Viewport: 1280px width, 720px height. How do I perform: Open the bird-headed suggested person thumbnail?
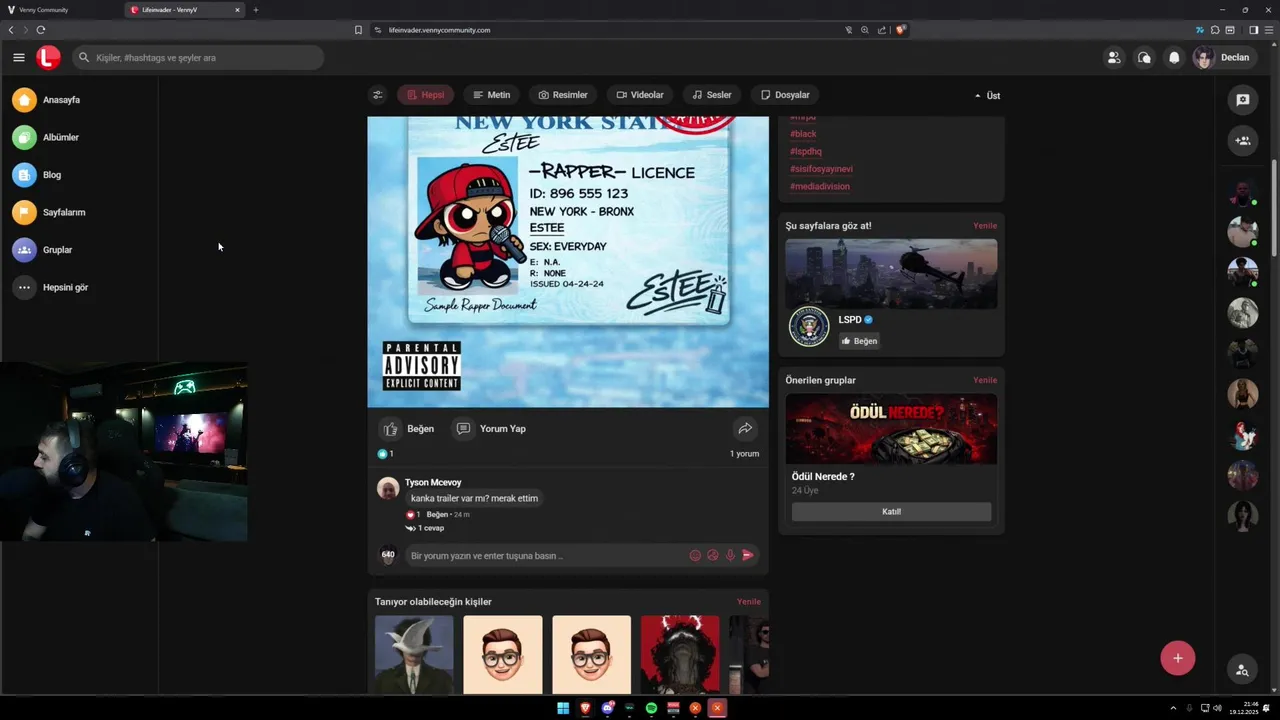(414, 654)
